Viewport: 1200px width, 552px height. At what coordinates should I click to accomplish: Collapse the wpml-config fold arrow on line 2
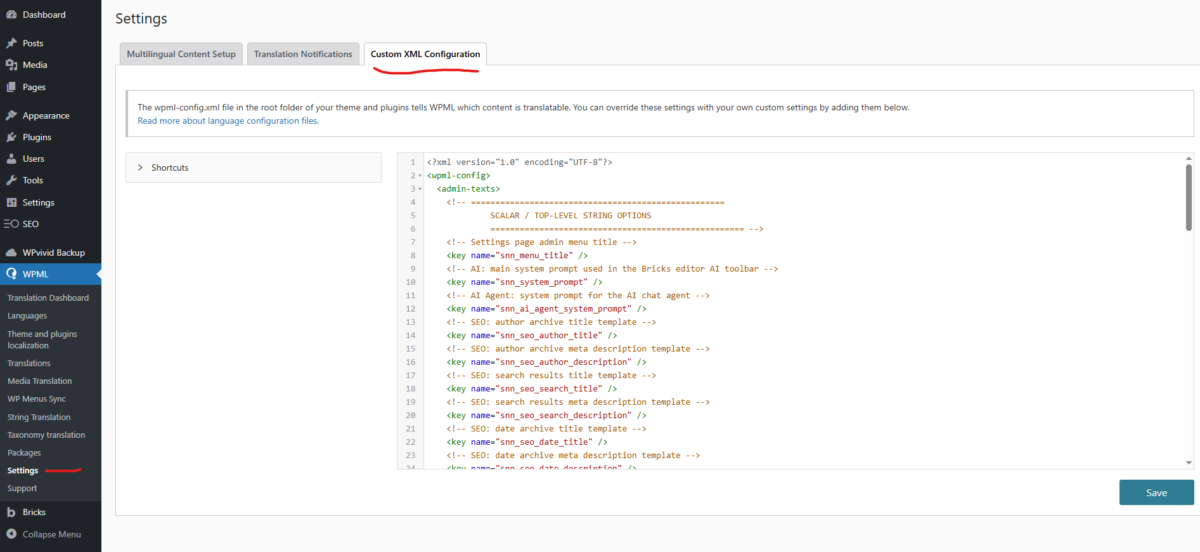[420, 175]
